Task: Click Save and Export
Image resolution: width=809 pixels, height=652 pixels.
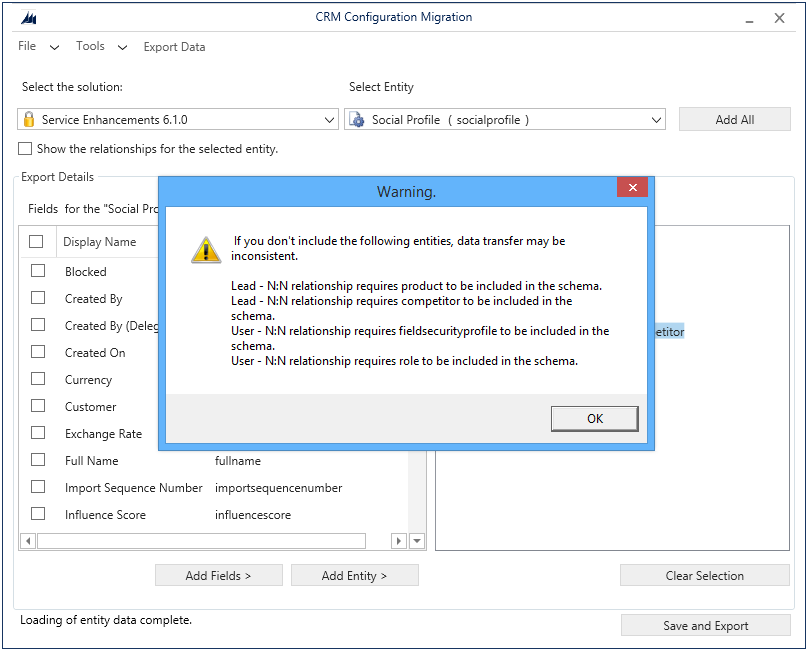Action: [705, 625]
